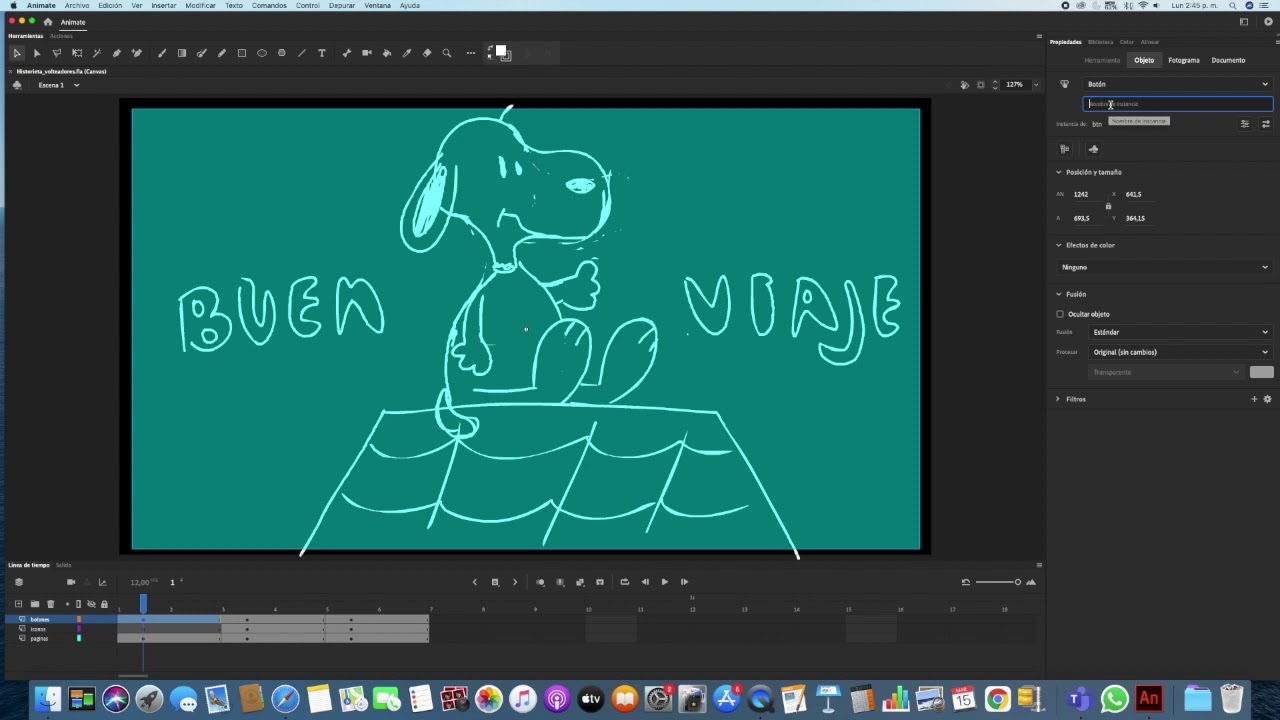This screenshot has width=1280, height=720.
Task: Play the timeline animation
Action: pyautogui.click(x=664, y=582)
